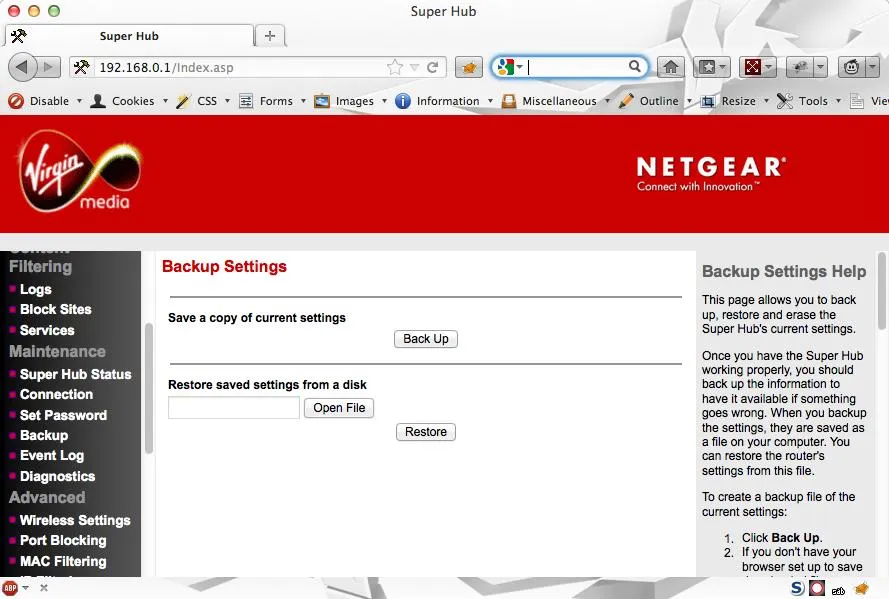The width and height of the screenshot is (889, 599).
Task: Click the Adblock Plus ABP icon
Action: coord(10,588)
